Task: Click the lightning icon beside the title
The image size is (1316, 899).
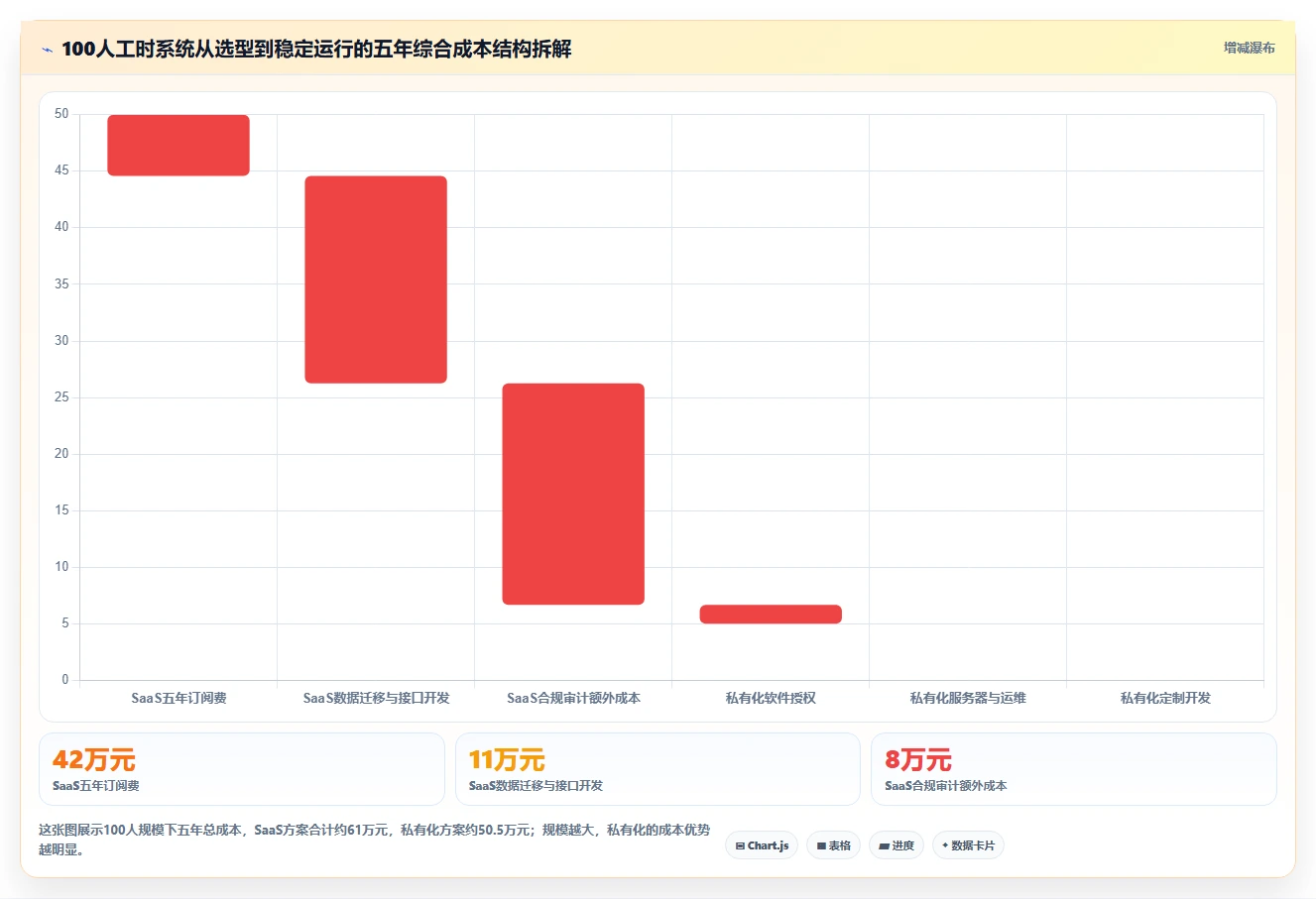Action: 47,50
